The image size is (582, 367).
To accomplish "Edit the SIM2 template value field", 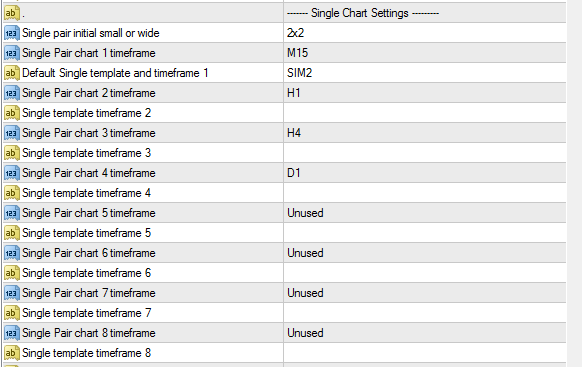I will point(425,73).
